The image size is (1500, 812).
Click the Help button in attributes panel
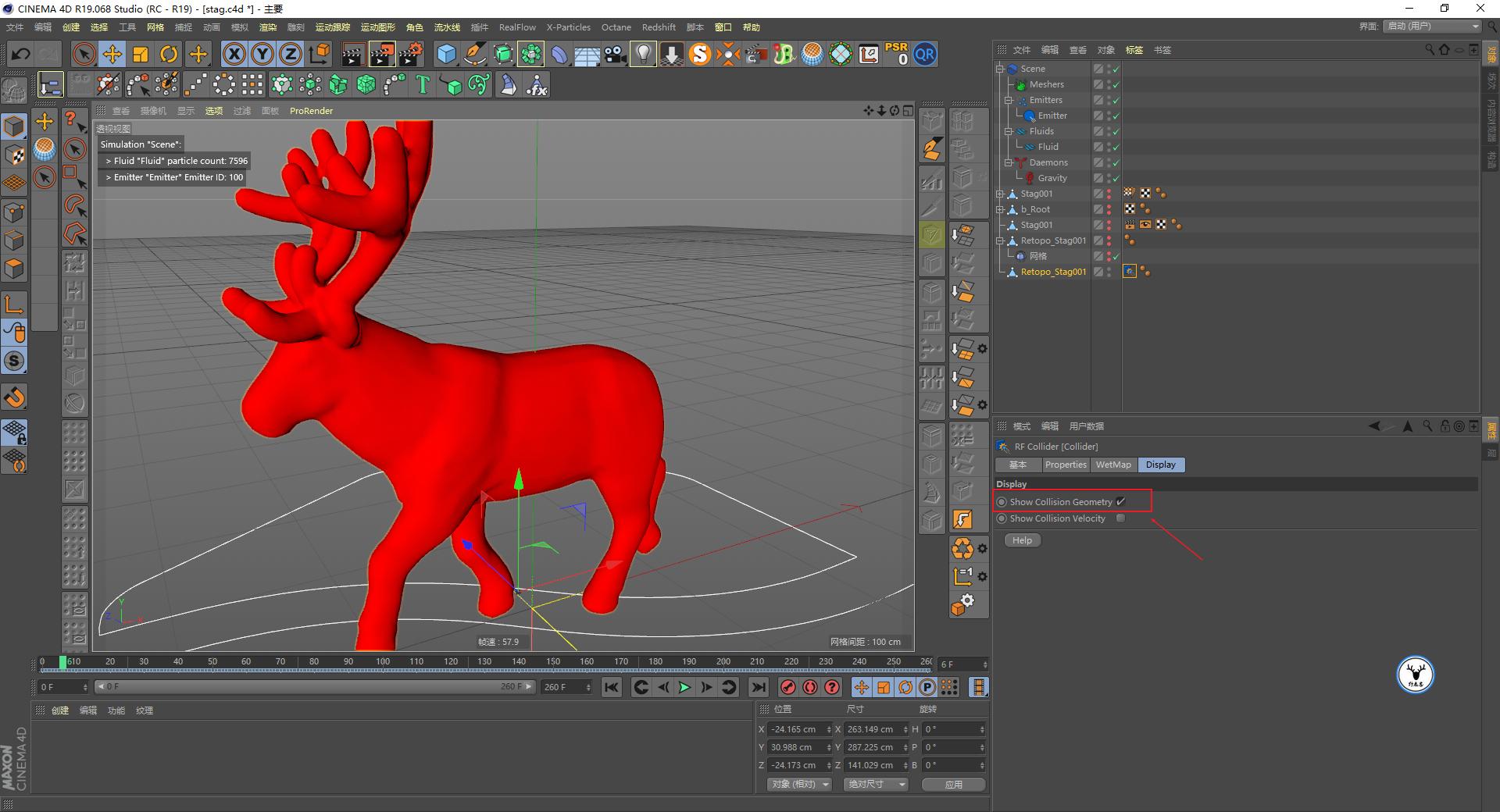(x=1022, y=540)
